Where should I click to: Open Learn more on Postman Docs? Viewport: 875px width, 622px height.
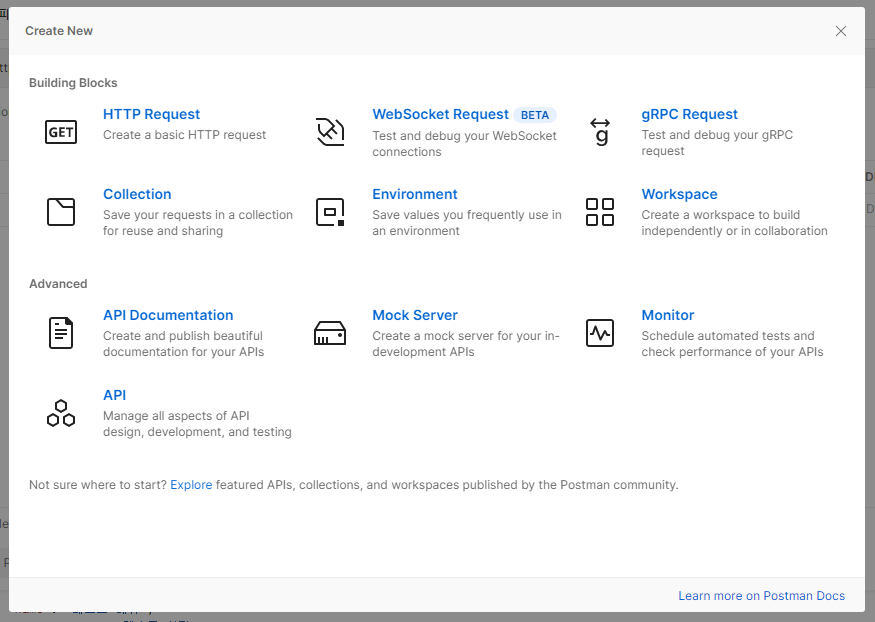coord(762,596)
